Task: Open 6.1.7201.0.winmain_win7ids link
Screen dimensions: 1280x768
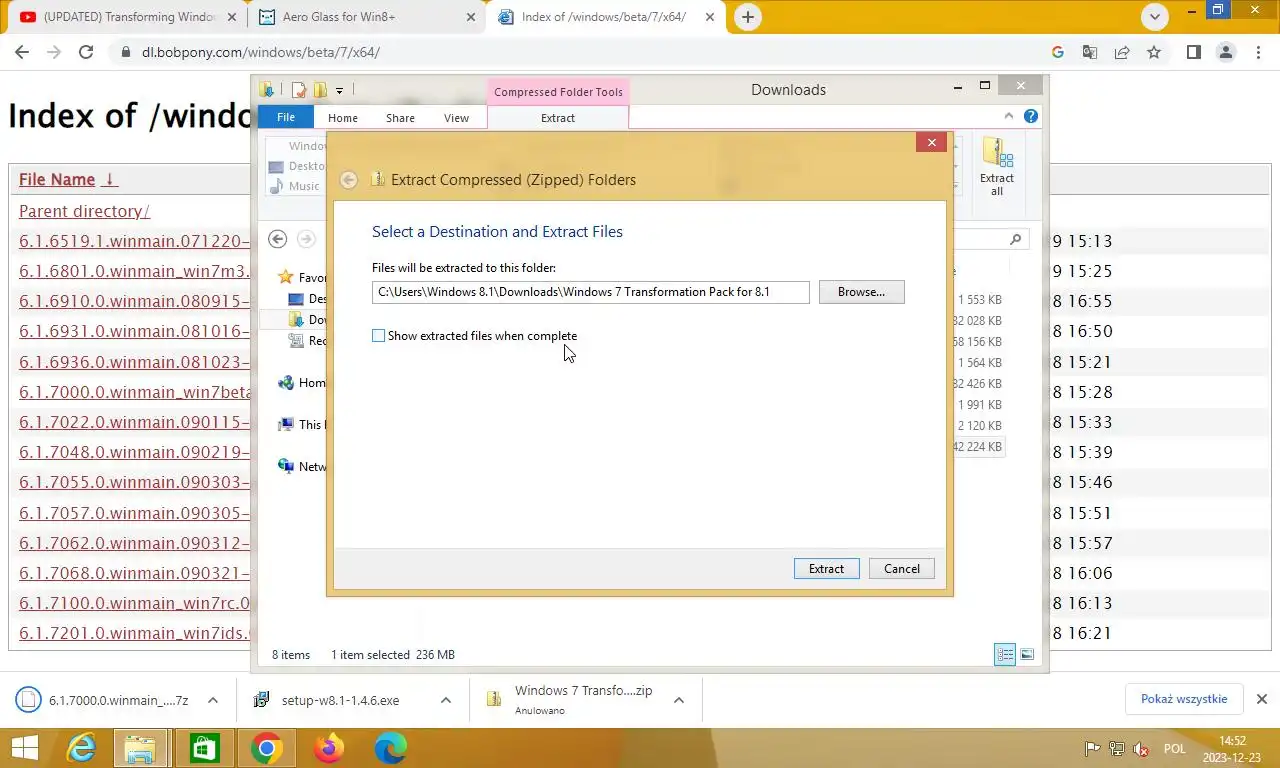Action: (134, 633)
